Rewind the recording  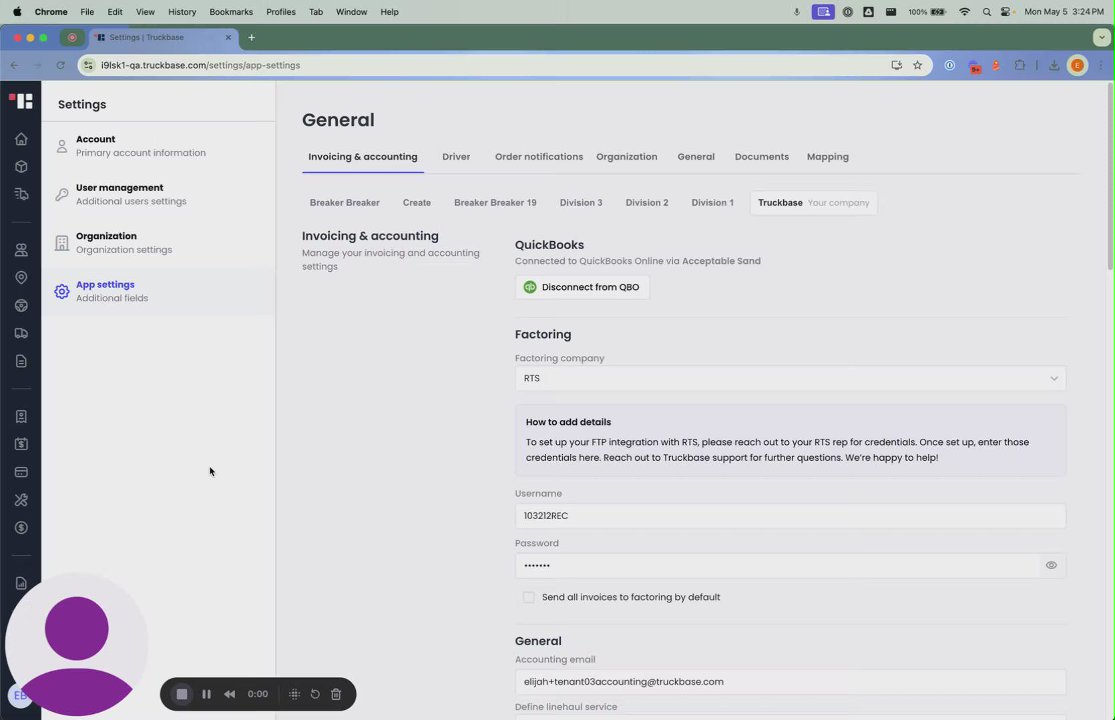tap(230, 694)
